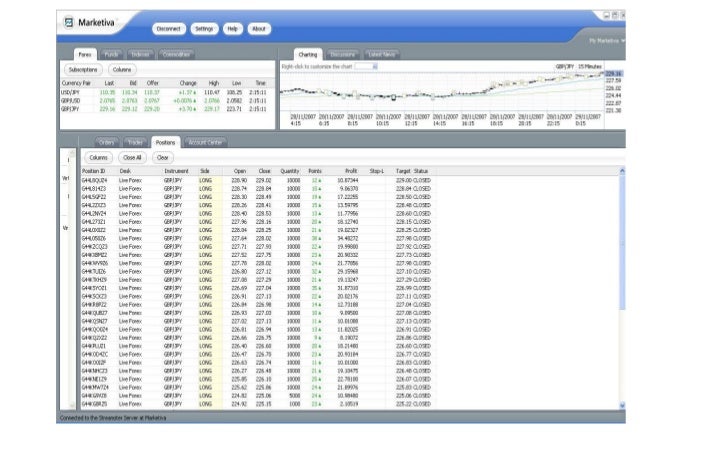Click the Bid column header
The width and height of the screenshot is (728, 476).
coord(133,83)
